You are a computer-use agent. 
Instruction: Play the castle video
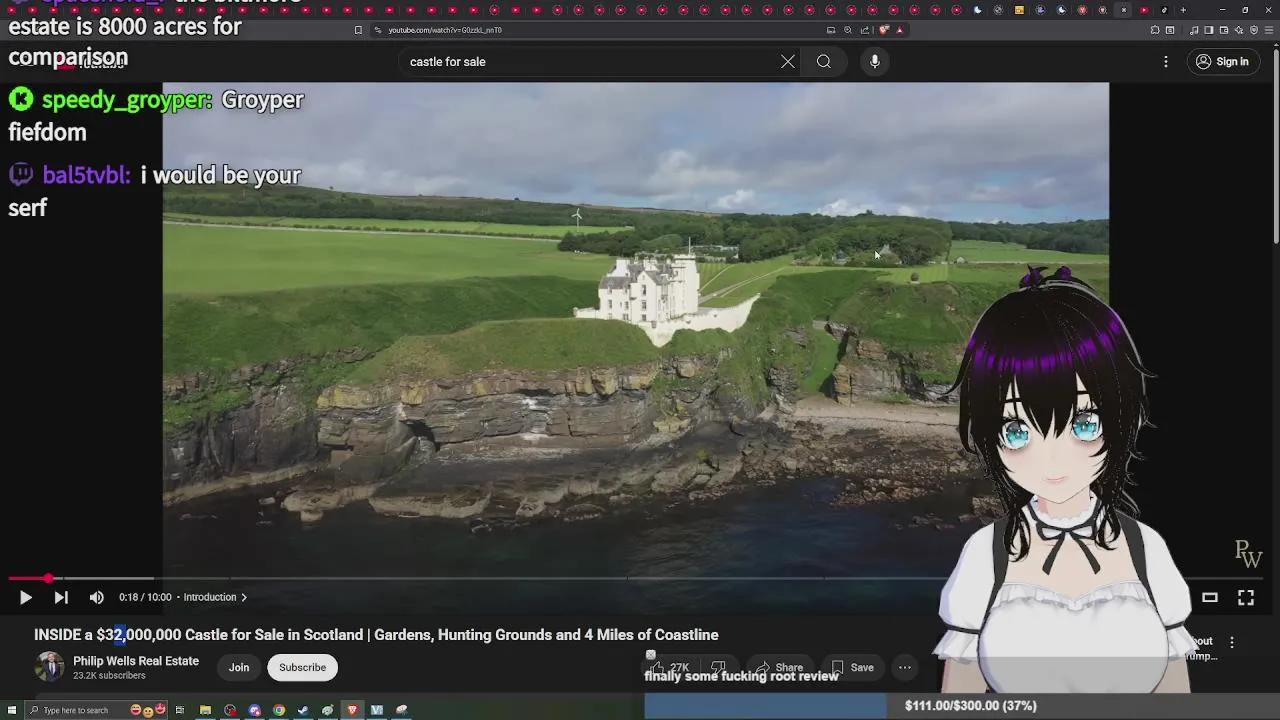tap(25, 597)
